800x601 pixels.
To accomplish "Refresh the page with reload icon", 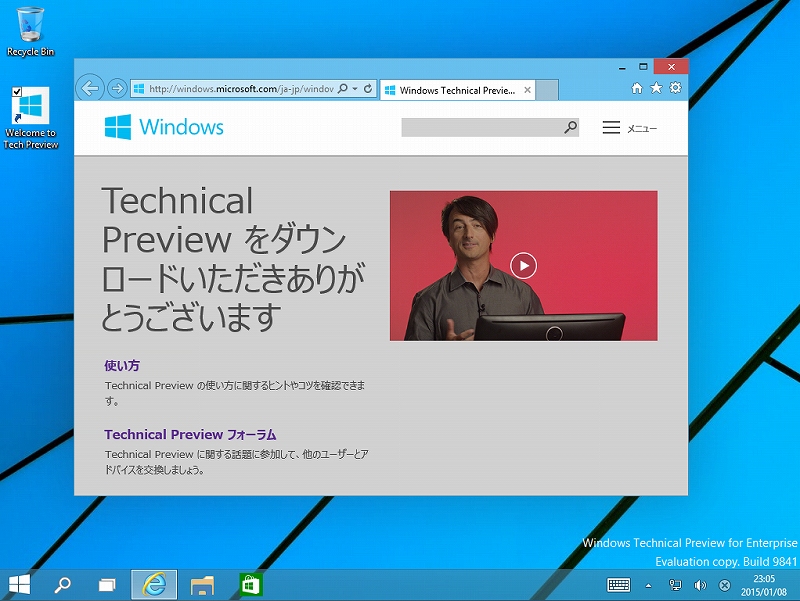I will click(368, 88).
